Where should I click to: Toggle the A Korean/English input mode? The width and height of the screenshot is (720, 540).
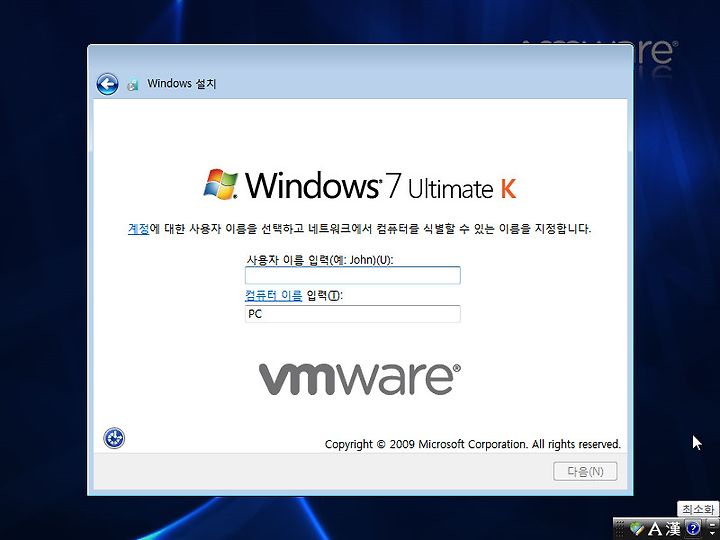click(x=654, y=529)
